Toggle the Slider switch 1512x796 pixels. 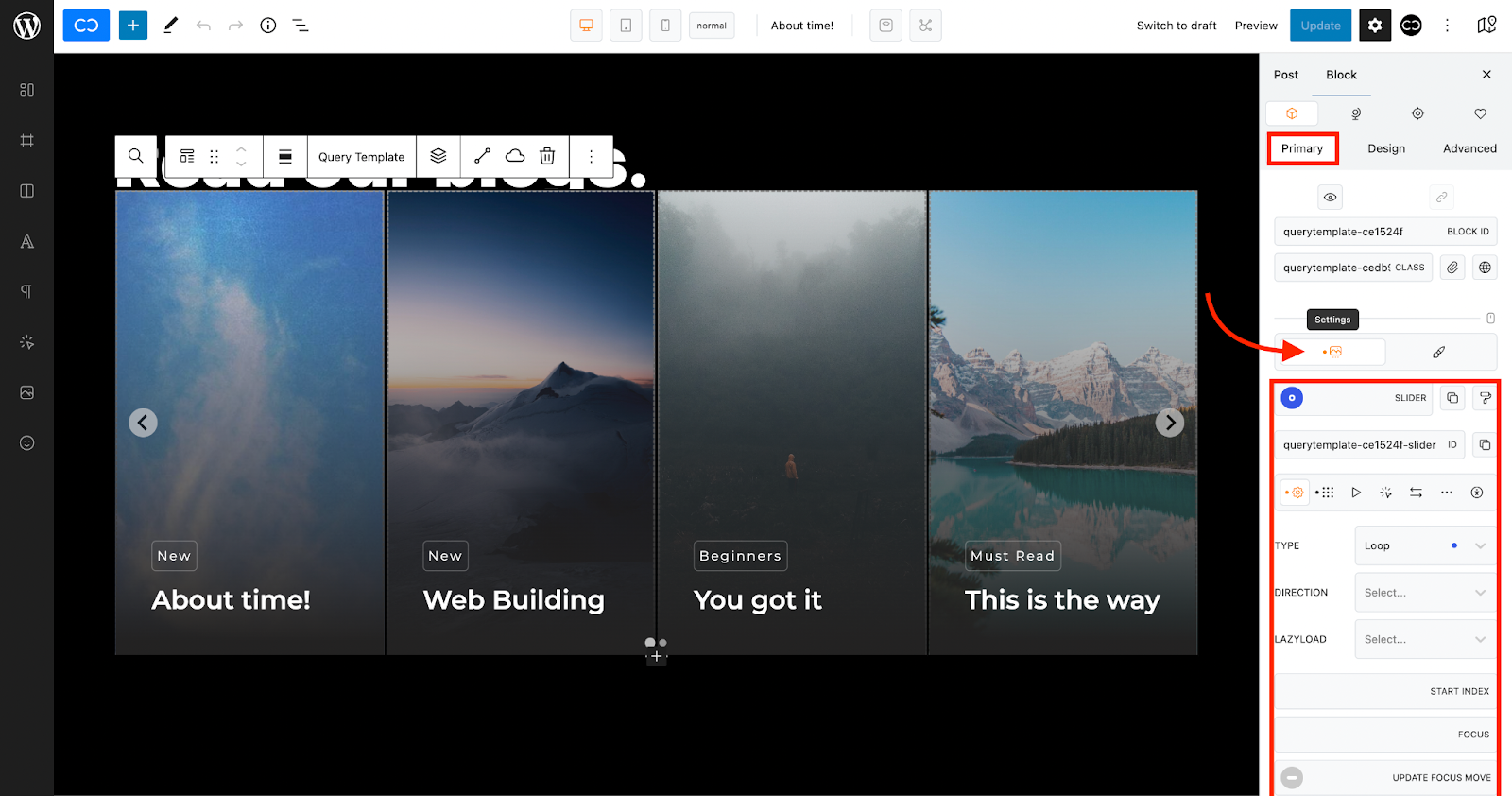[x=1292, y=398]
